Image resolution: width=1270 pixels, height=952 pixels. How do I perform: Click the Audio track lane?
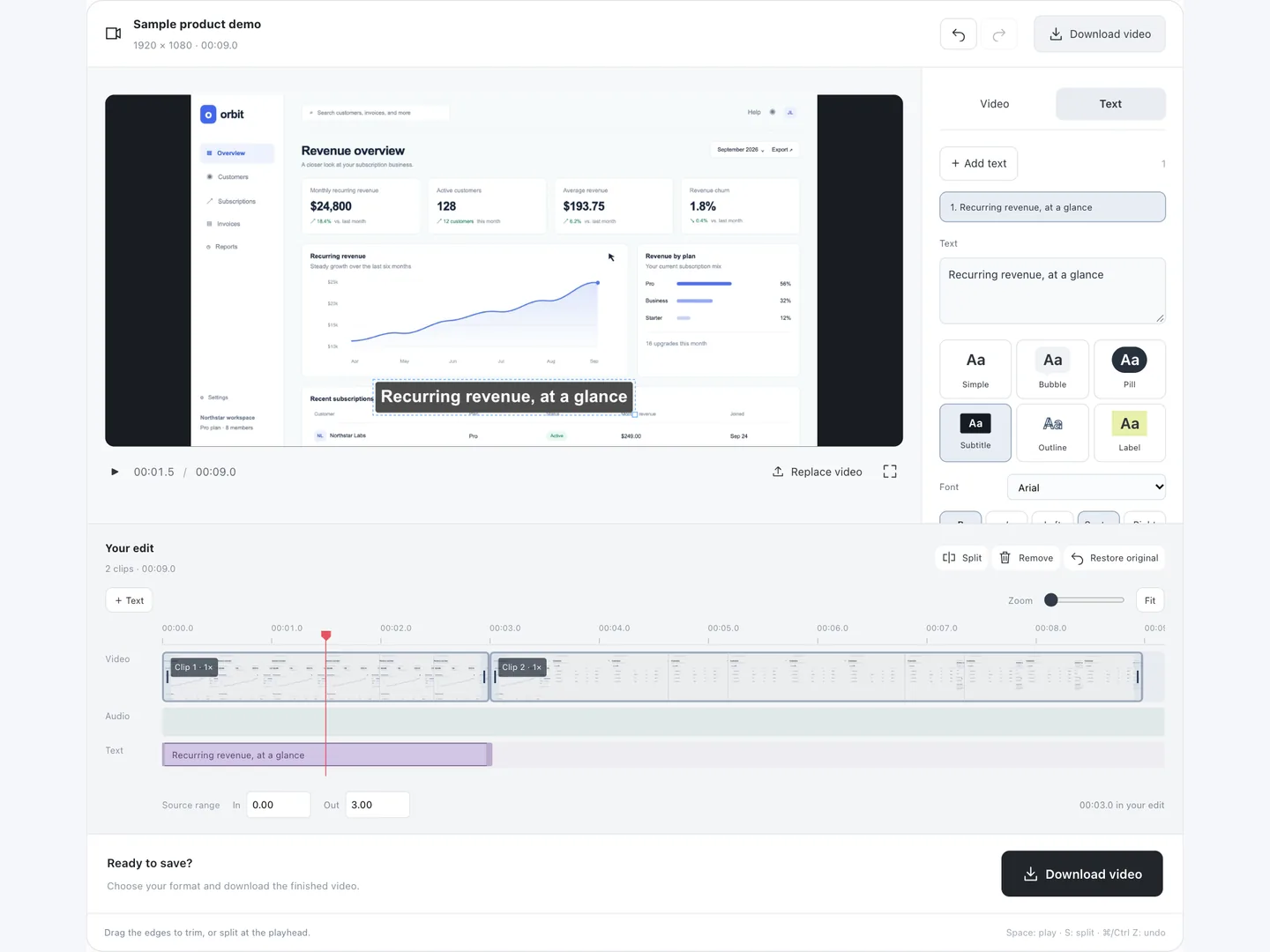point(663,722)
